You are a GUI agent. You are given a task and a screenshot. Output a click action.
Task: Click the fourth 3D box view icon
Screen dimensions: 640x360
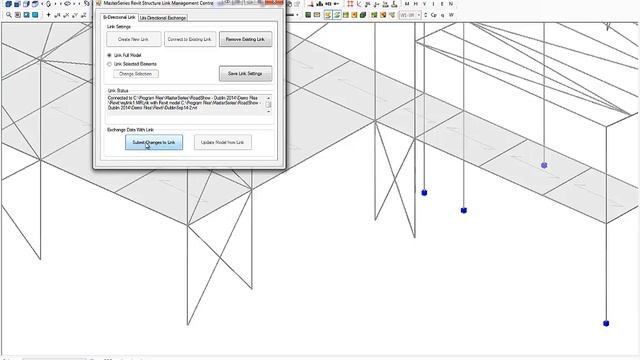tap(35, 4)
